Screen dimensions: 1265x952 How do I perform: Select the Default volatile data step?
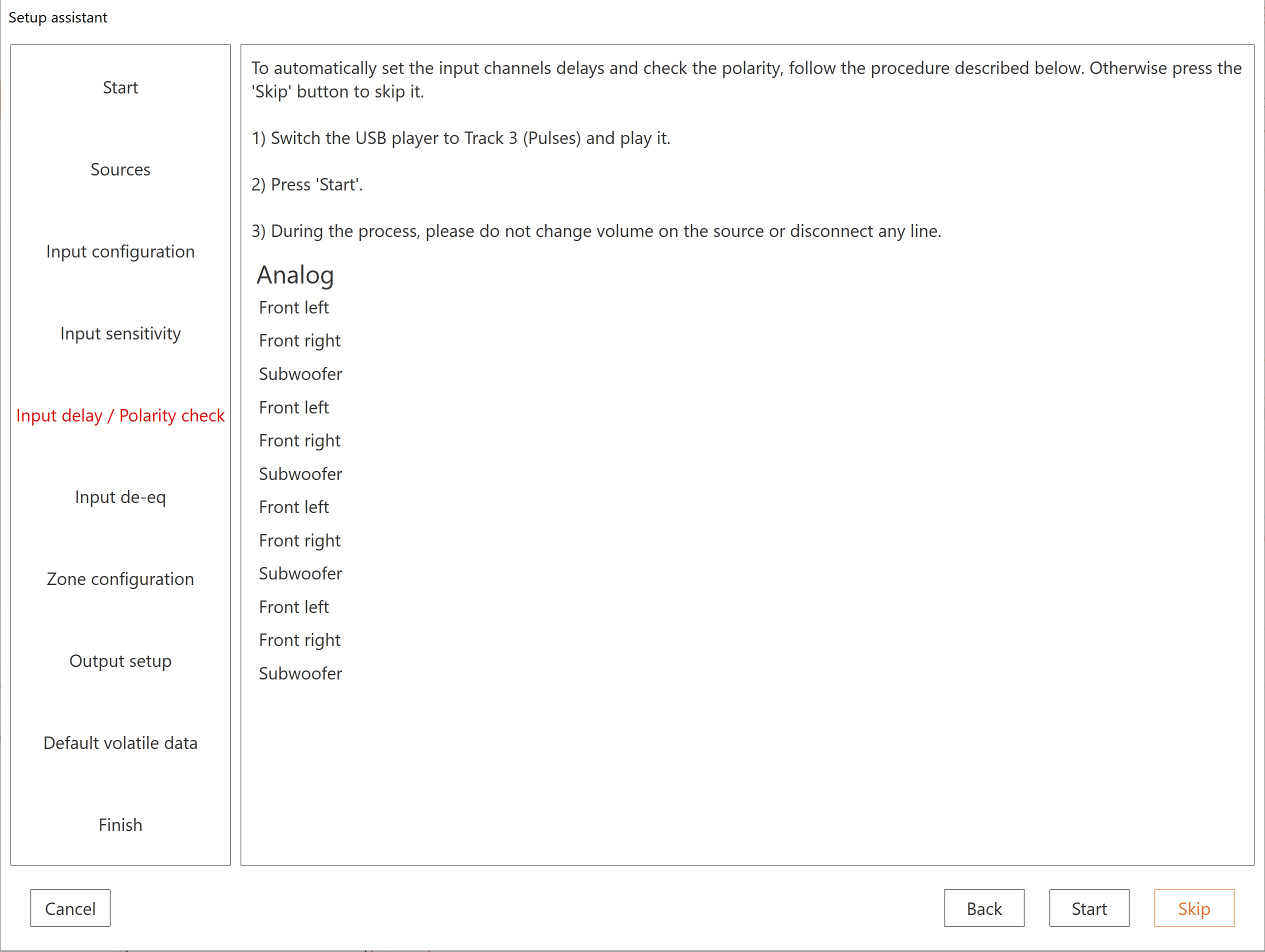120,742
